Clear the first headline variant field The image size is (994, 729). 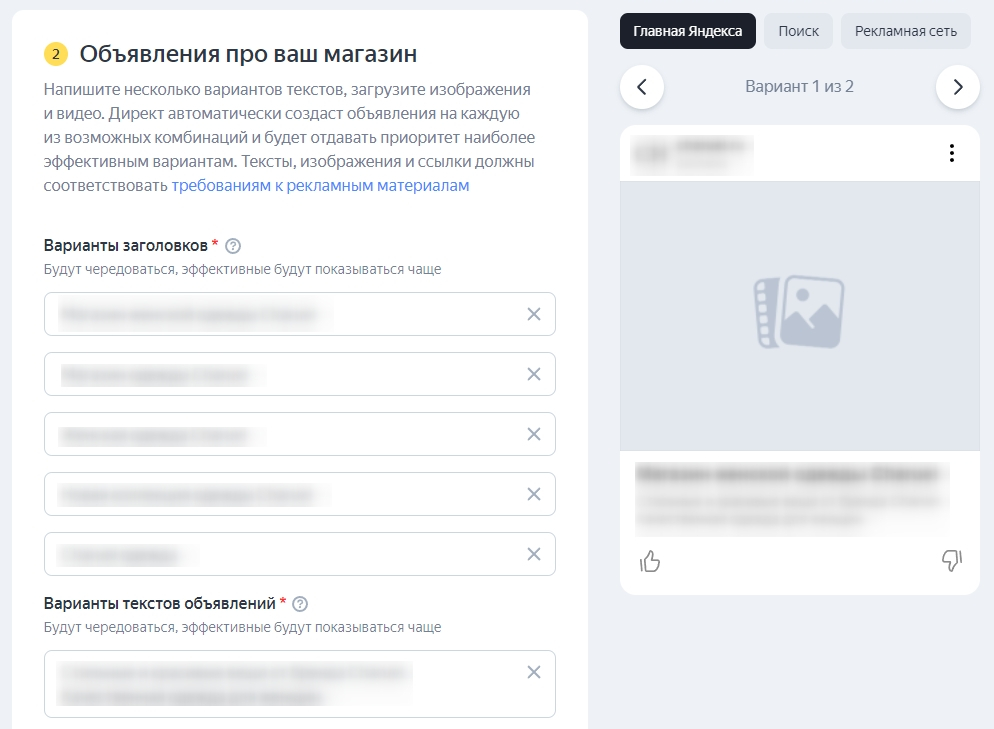tap(534, 314)
